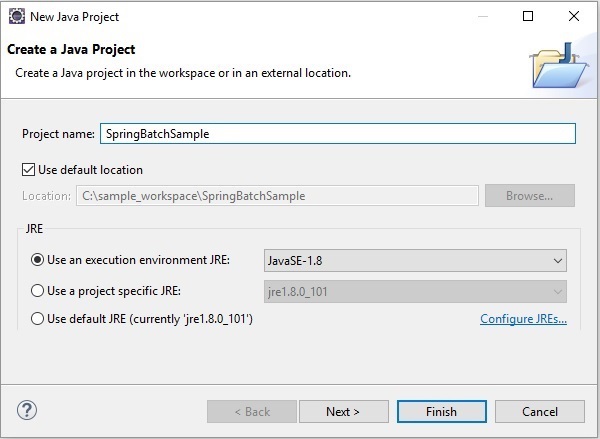
Task: Maximize the New Java Project dialog
Action: tap(527, 16)
